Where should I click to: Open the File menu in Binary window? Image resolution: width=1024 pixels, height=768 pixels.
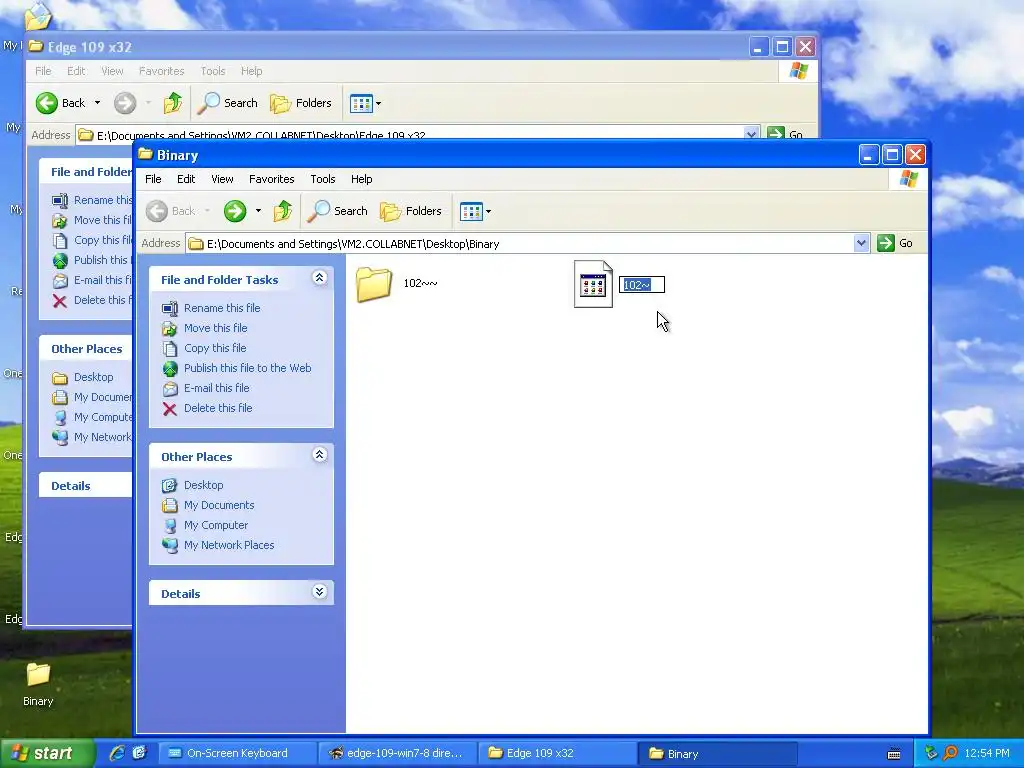[153, 179]
